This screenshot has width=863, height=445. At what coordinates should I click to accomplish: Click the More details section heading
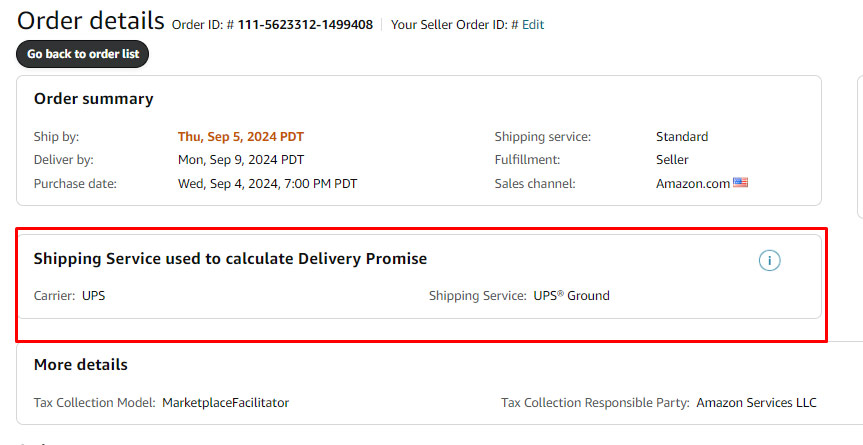click(81, 365)
